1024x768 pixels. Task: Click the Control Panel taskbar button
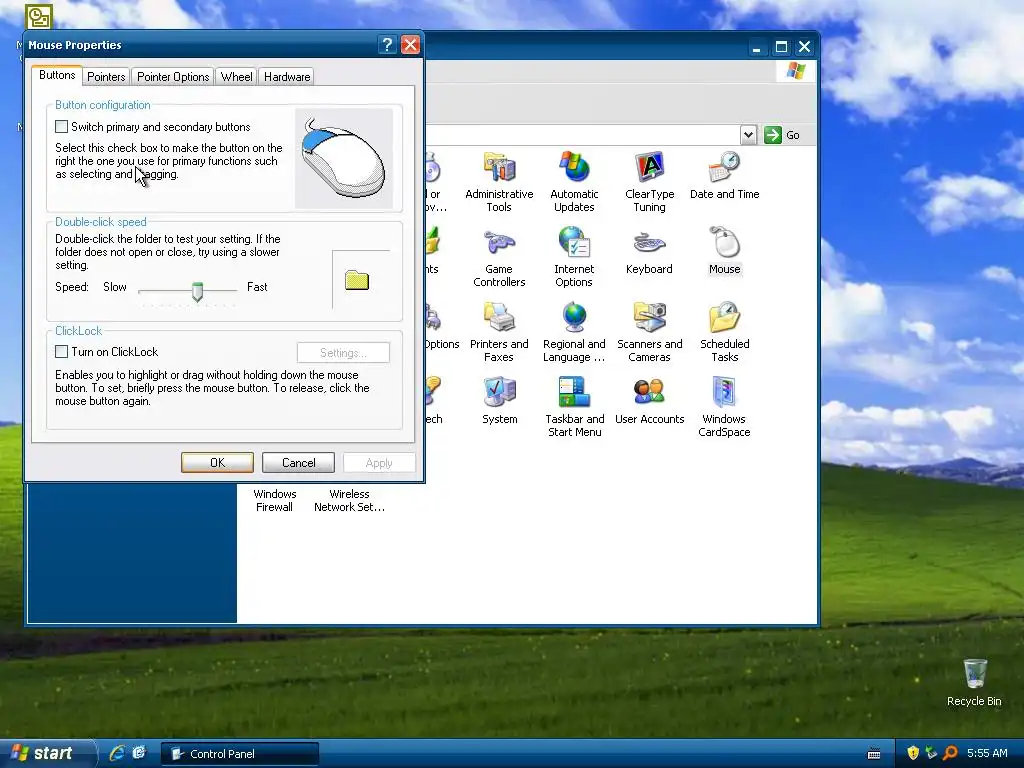tap(240, 754)
